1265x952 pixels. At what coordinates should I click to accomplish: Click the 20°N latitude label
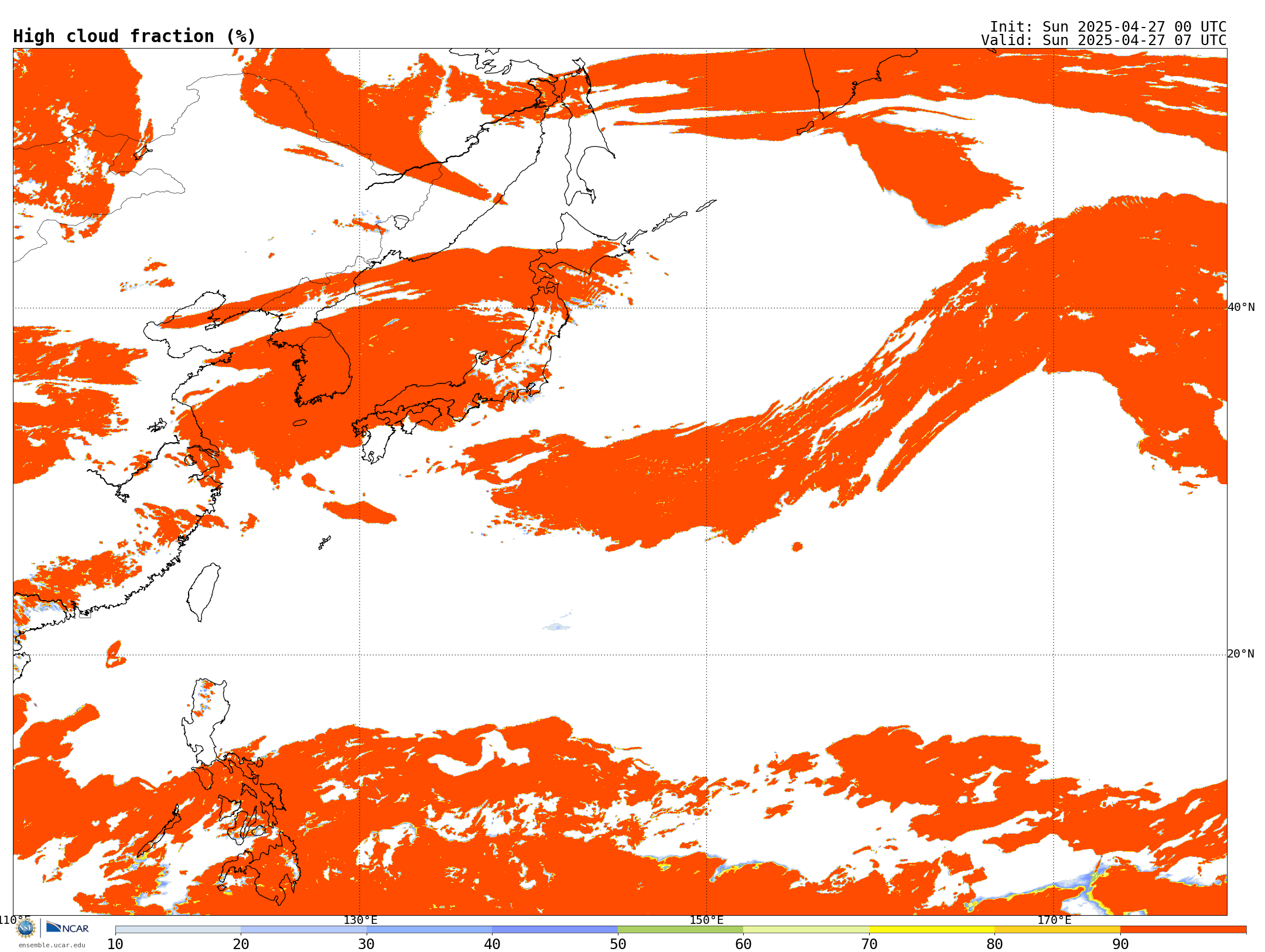pos(1241,654)
